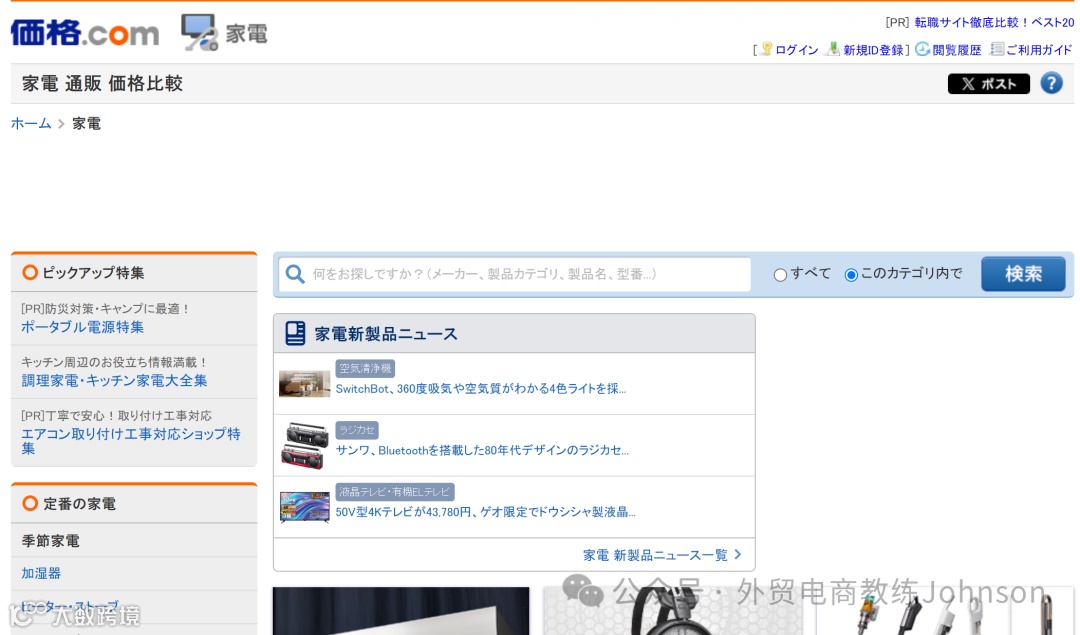Click the ピックアップ特集 section heading
The width and height of the screenshot is (1080, 635).
[93, 273]
